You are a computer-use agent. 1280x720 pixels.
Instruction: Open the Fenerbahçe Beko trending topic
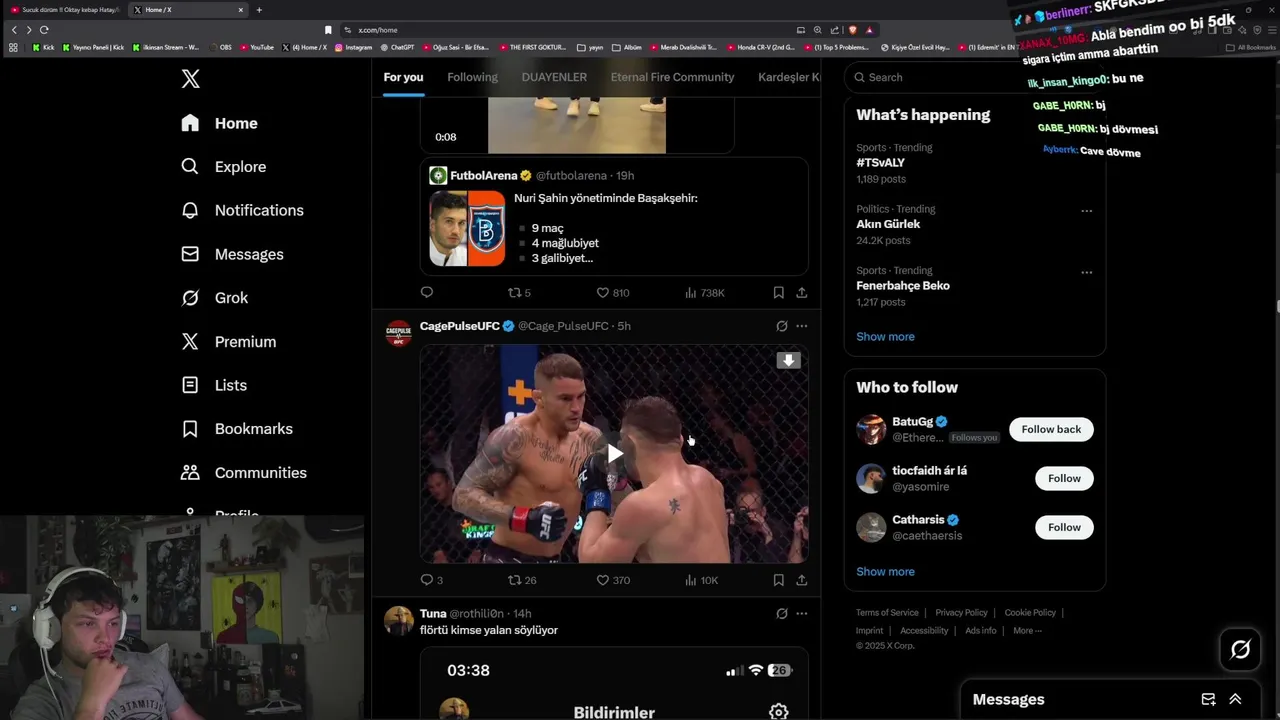903,286
